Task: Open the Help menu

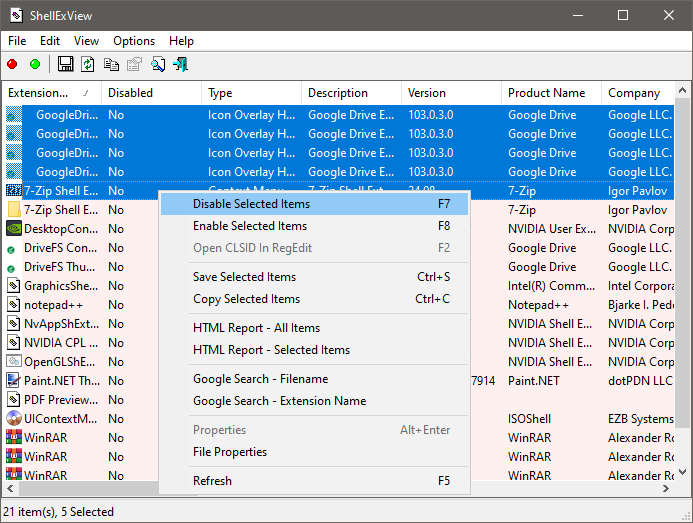Action: 181,41
